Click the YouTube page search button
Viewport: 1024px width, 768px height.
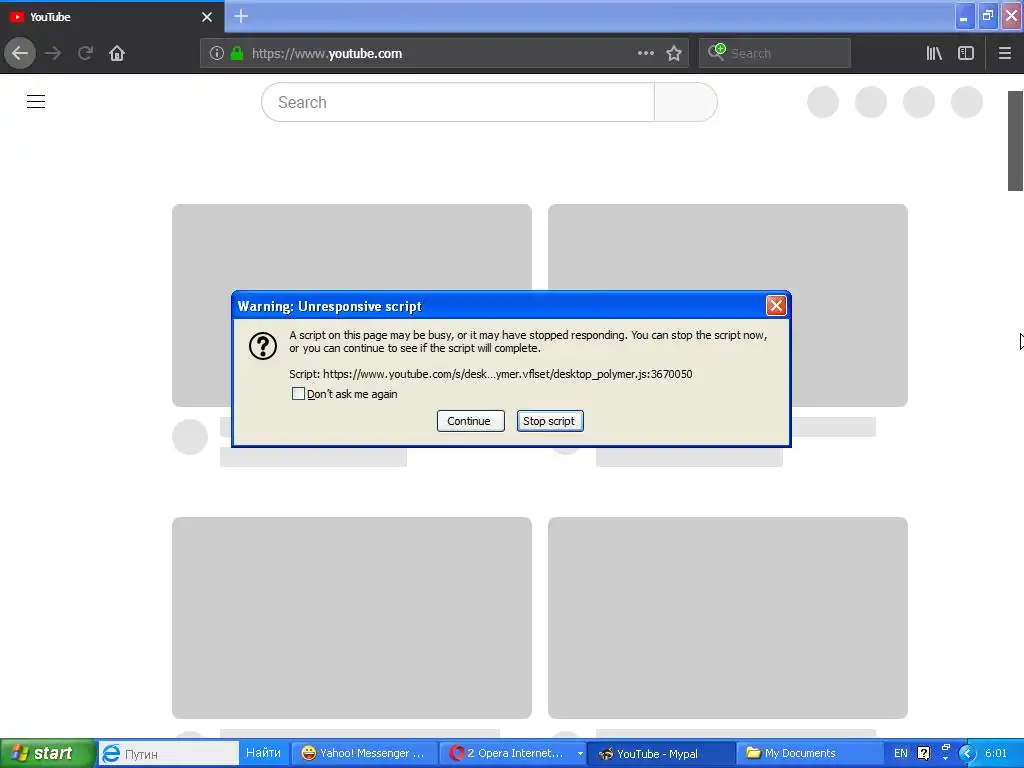[x=686, y=102]
